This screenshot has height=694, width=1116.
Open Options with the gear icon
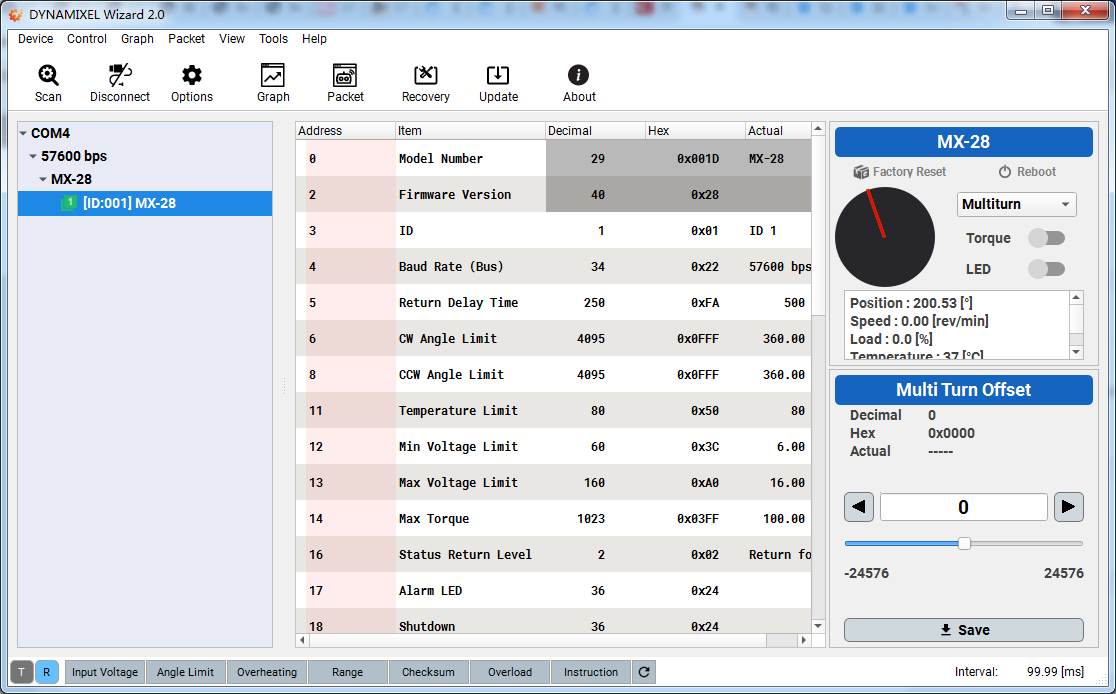[x=192, y=76]
